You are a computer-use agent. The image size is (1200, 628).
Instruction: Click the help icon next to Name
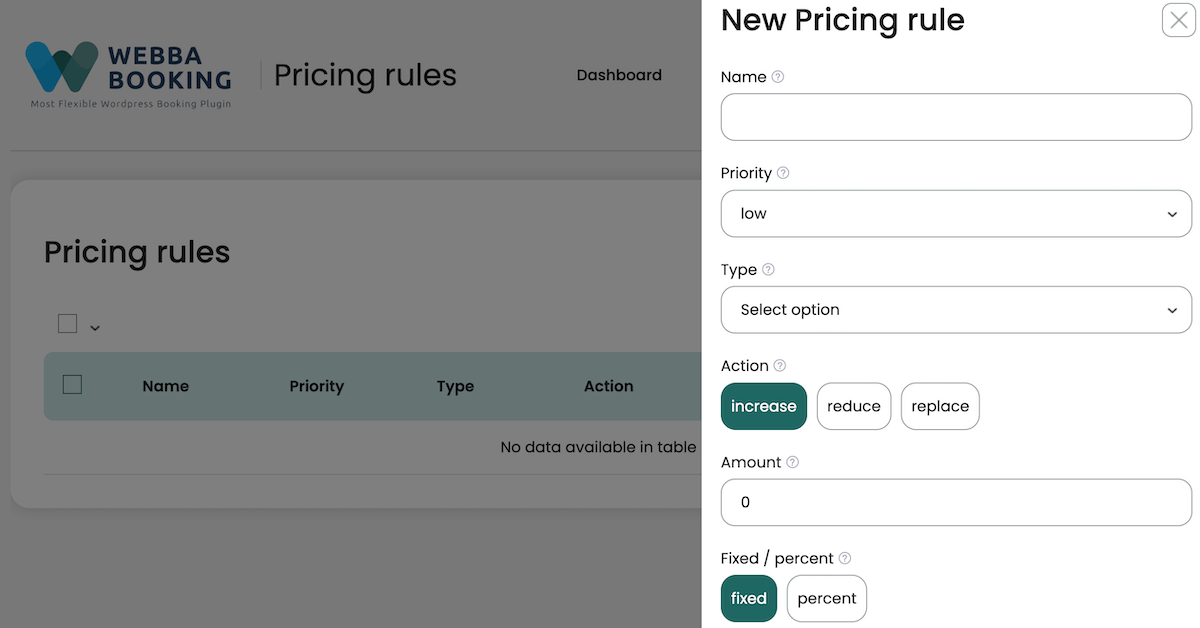pos(778,77)
